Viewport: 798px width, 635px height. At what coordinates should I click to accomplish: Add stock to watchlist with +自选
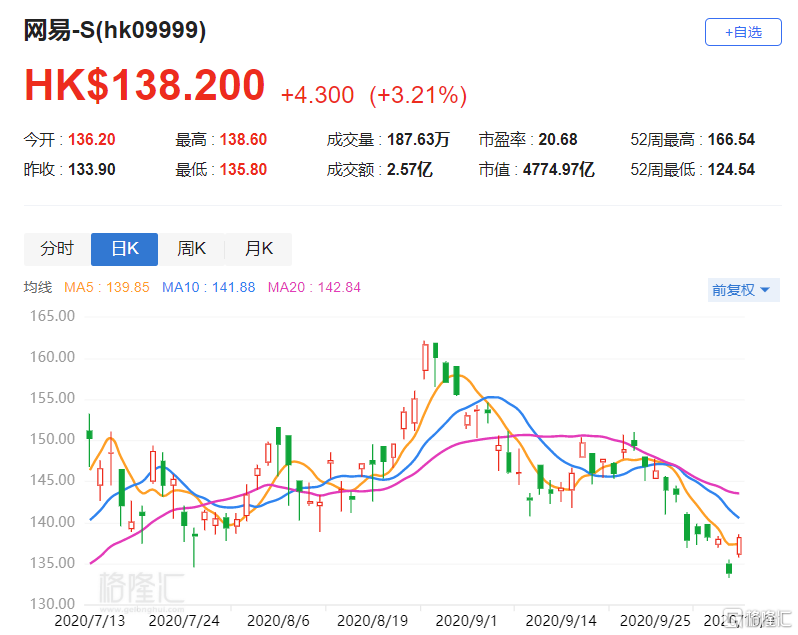pos(741,32)
